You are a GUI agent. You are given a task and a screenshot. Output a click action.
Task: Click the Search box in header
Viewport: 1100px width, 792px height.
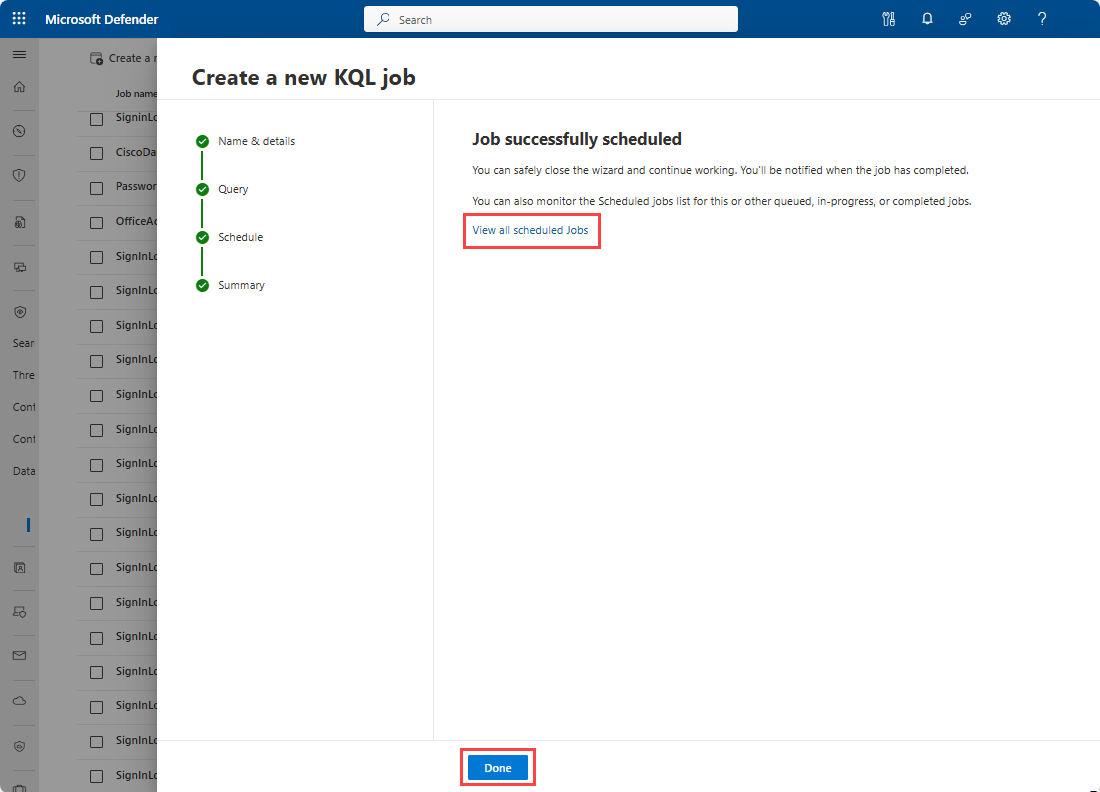551,19
